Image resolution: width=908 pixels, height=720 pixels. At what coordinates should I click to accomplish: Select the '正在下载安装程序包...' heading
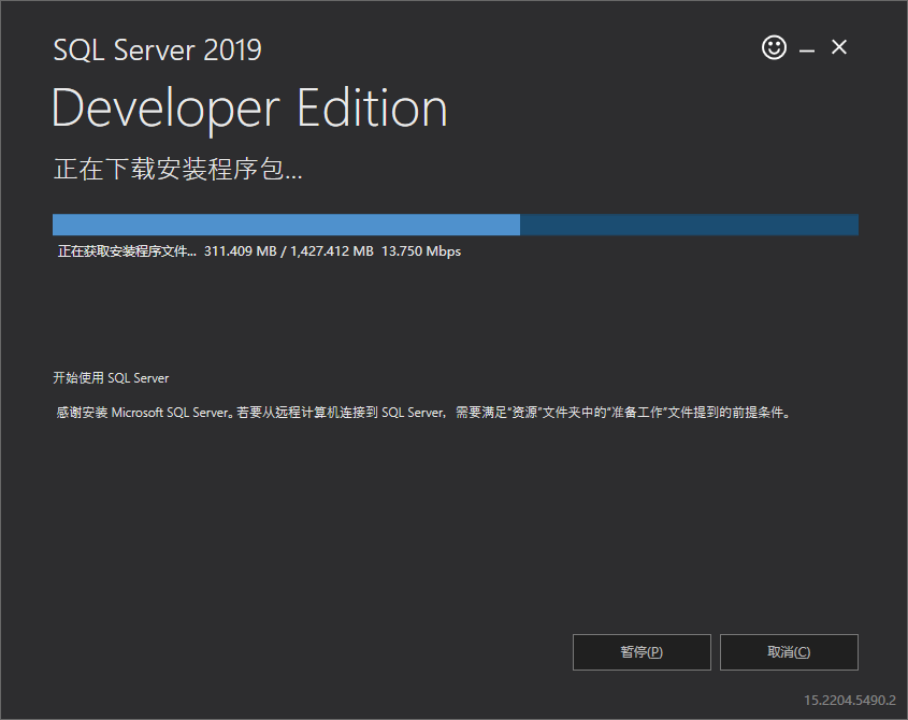tap(178, 169)
